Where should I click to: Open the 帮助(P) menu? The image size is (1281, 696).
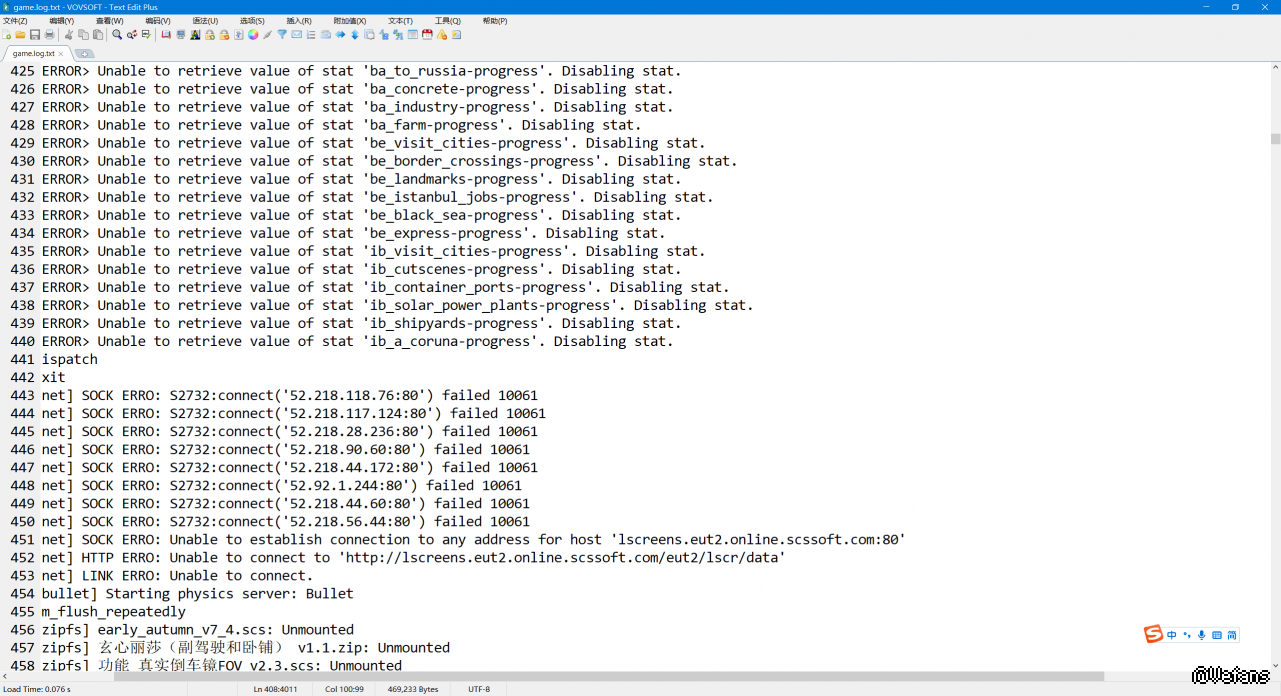click(x=495, y=21)
